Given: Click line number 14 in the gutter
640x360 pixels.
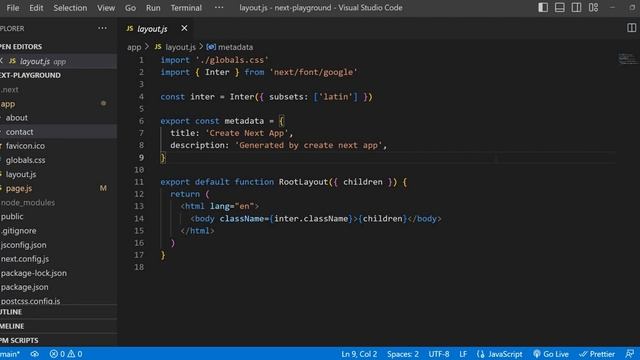Looking at the screenshot, I should [139, 218].
